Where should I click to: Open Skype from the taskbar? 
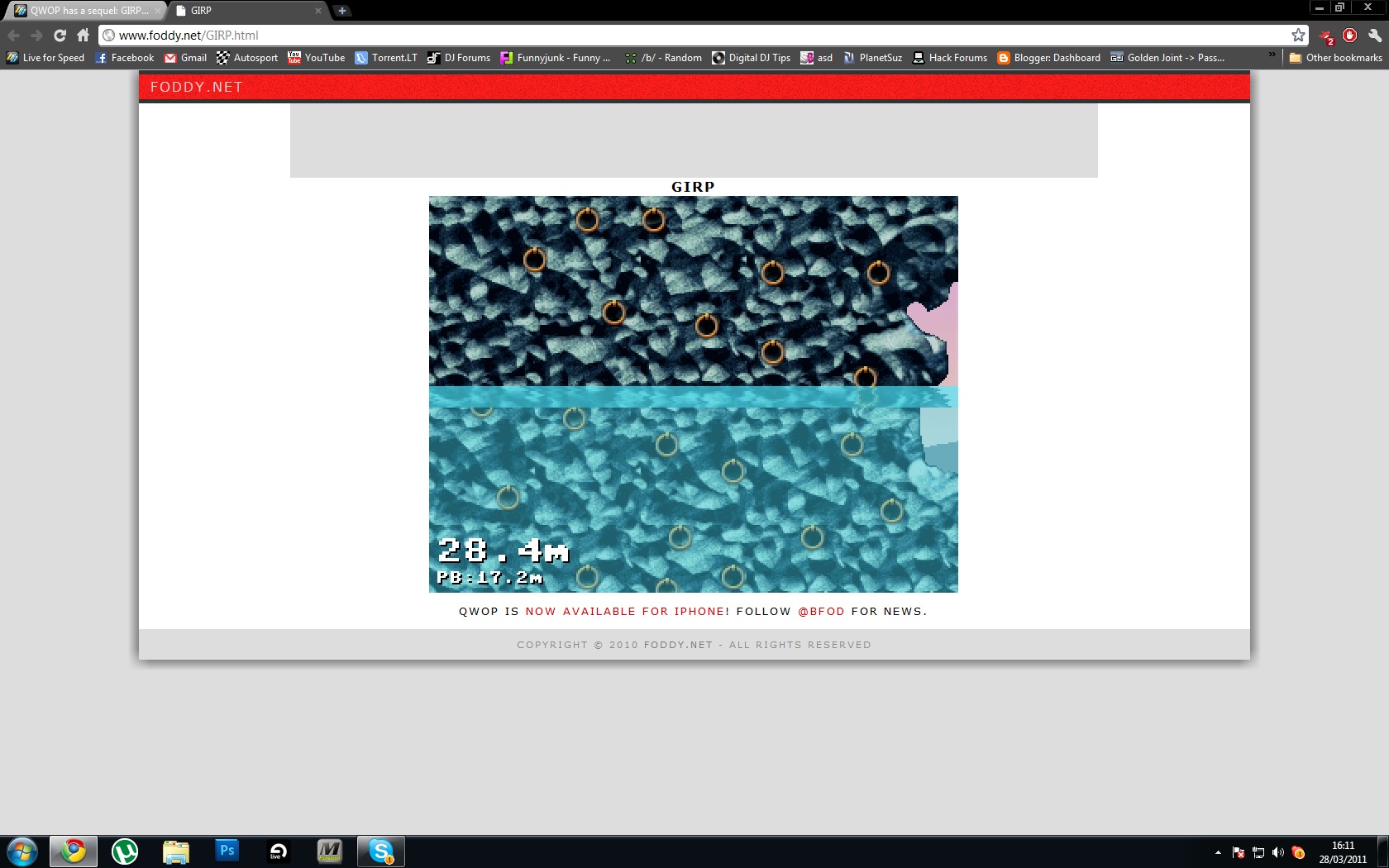(381, 851)
